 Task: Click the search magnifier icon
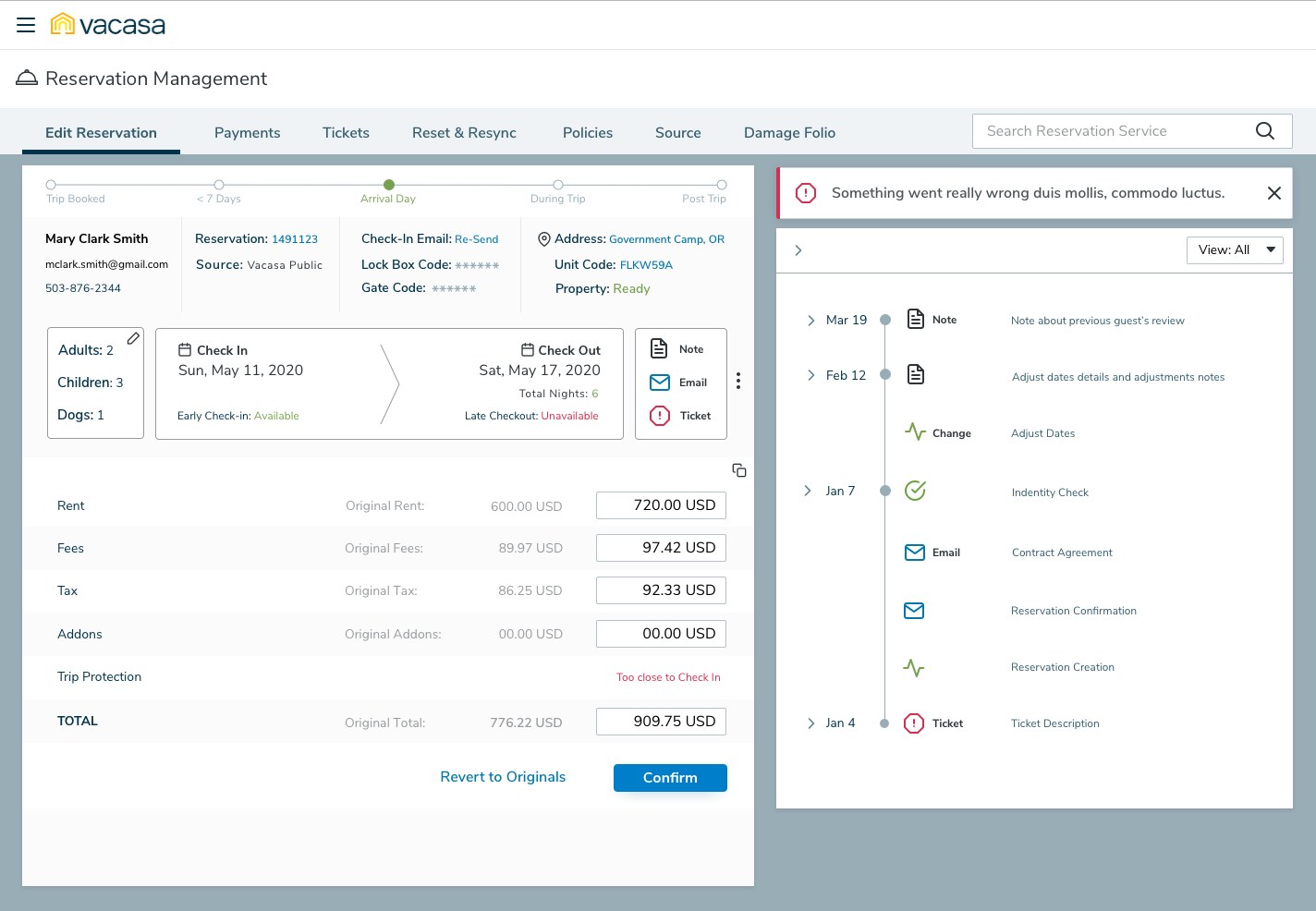(1265, 131)
